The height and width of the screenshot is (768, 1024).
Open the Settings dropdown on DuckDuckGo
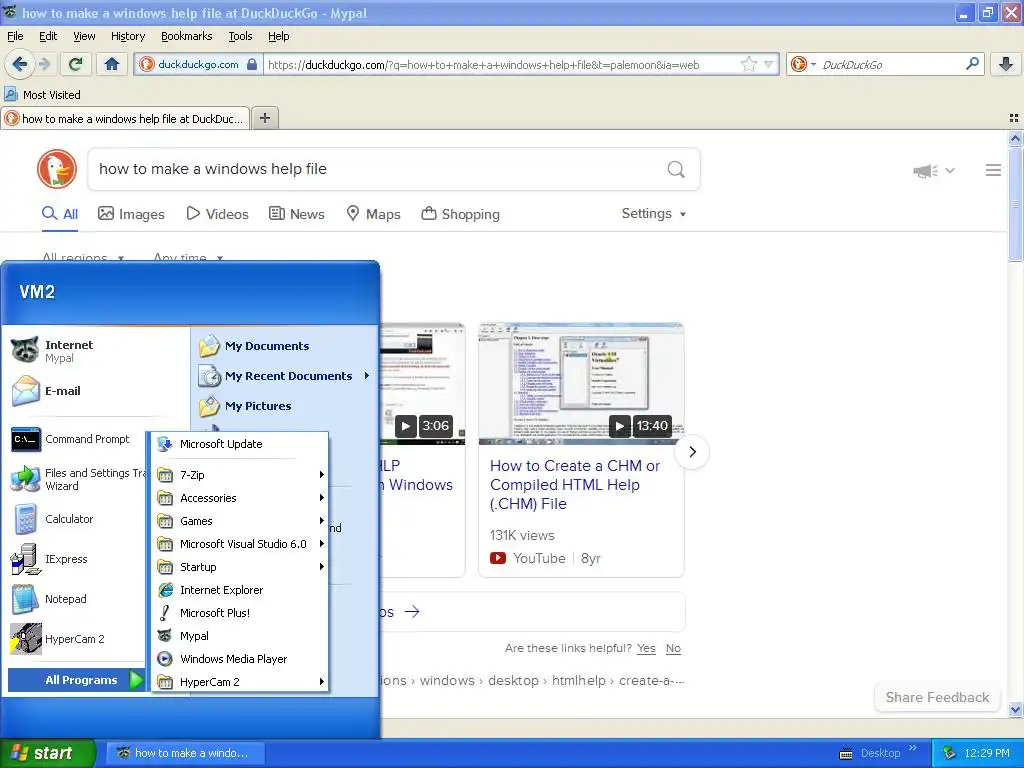(654, 214)
